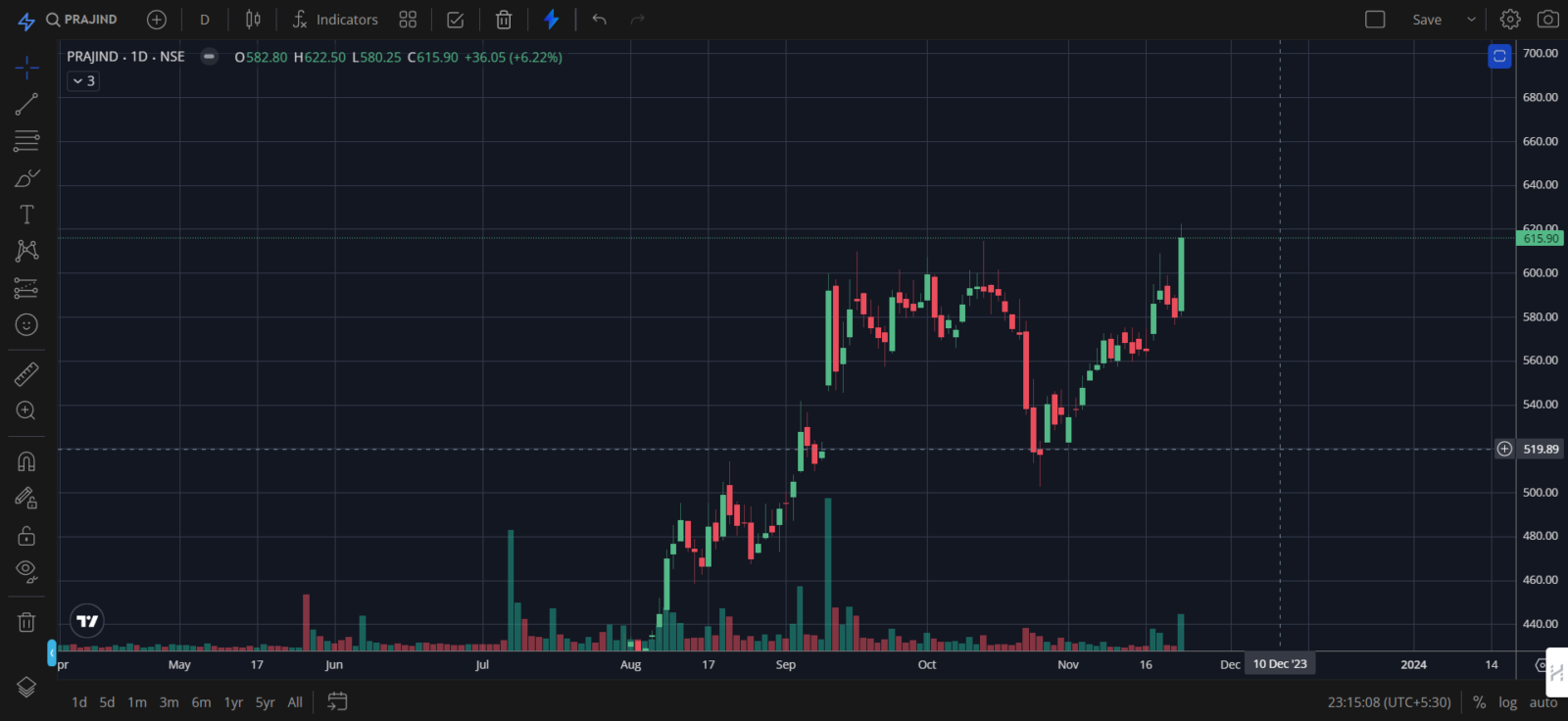1568x721 pixels.
Task: Click the trash icon in top toolbar
Action: [504, 20]
